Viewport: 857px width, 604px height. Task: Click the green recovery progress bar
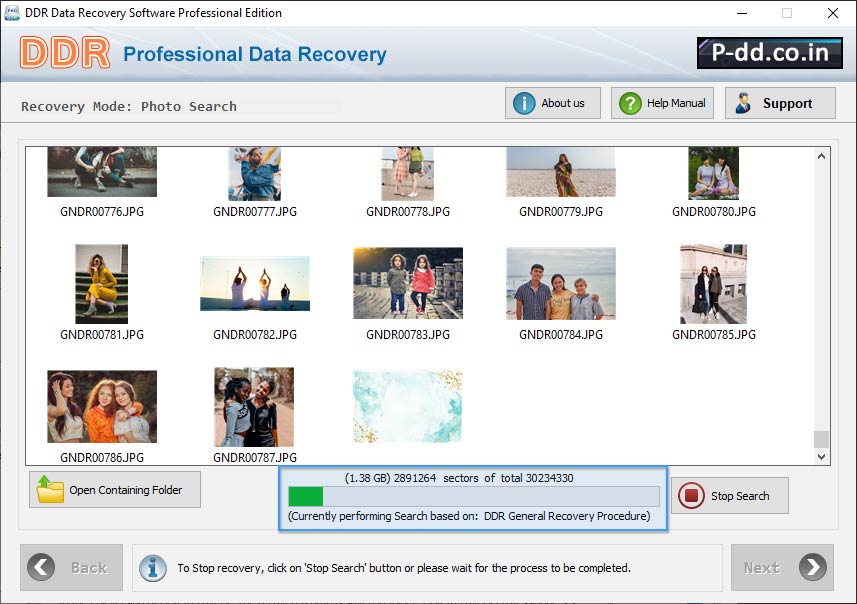click(x=305, y=495)
